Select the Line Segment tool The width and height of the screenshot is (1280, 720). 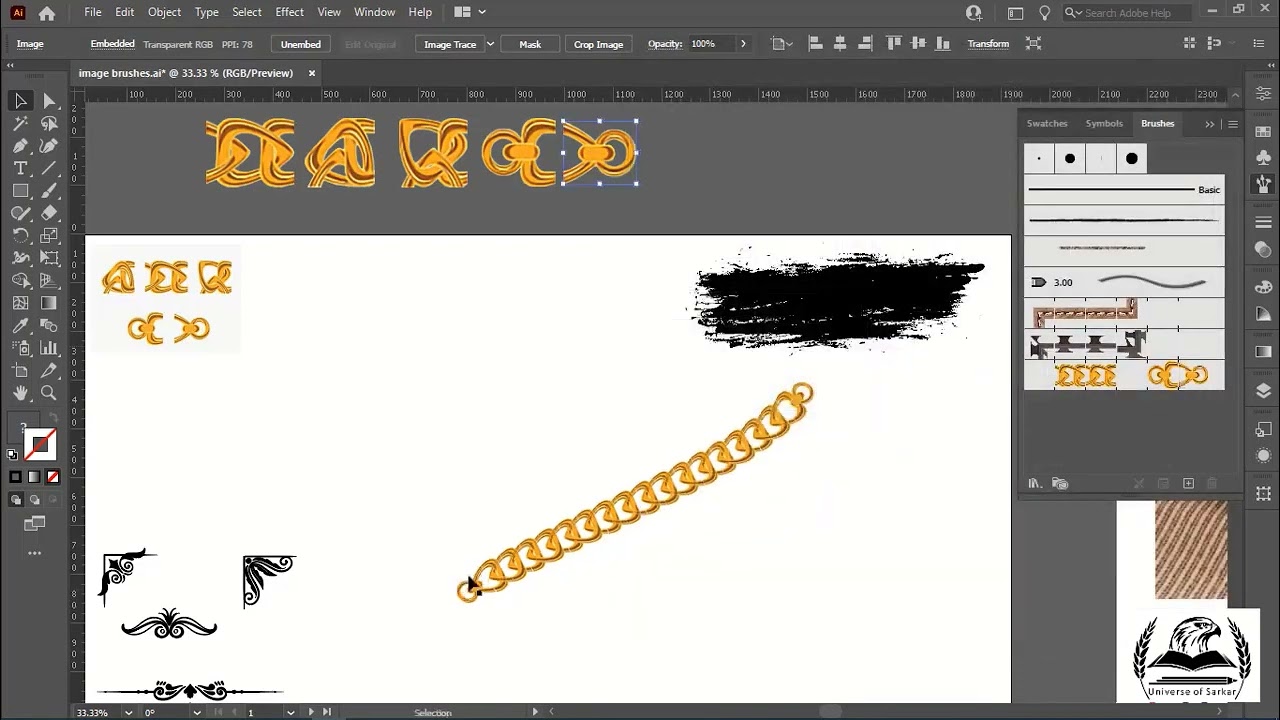(x=49, y=168)
